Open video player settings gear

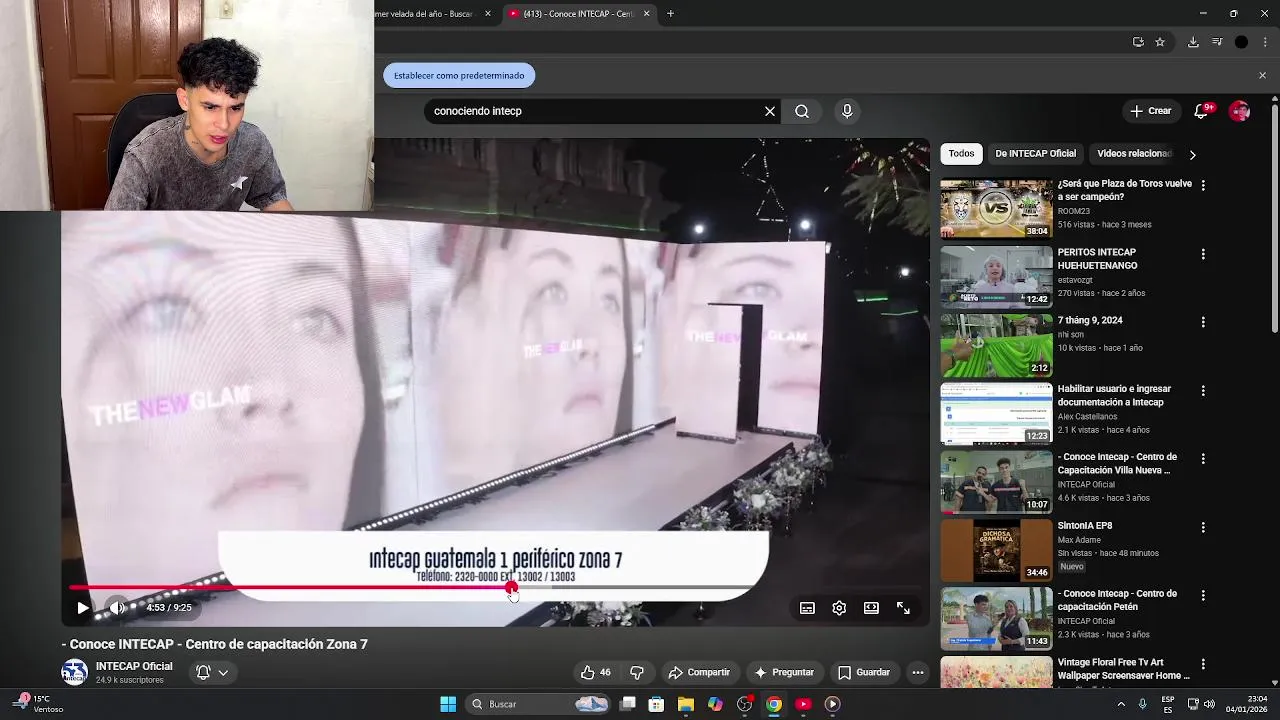tap(839, 608)
